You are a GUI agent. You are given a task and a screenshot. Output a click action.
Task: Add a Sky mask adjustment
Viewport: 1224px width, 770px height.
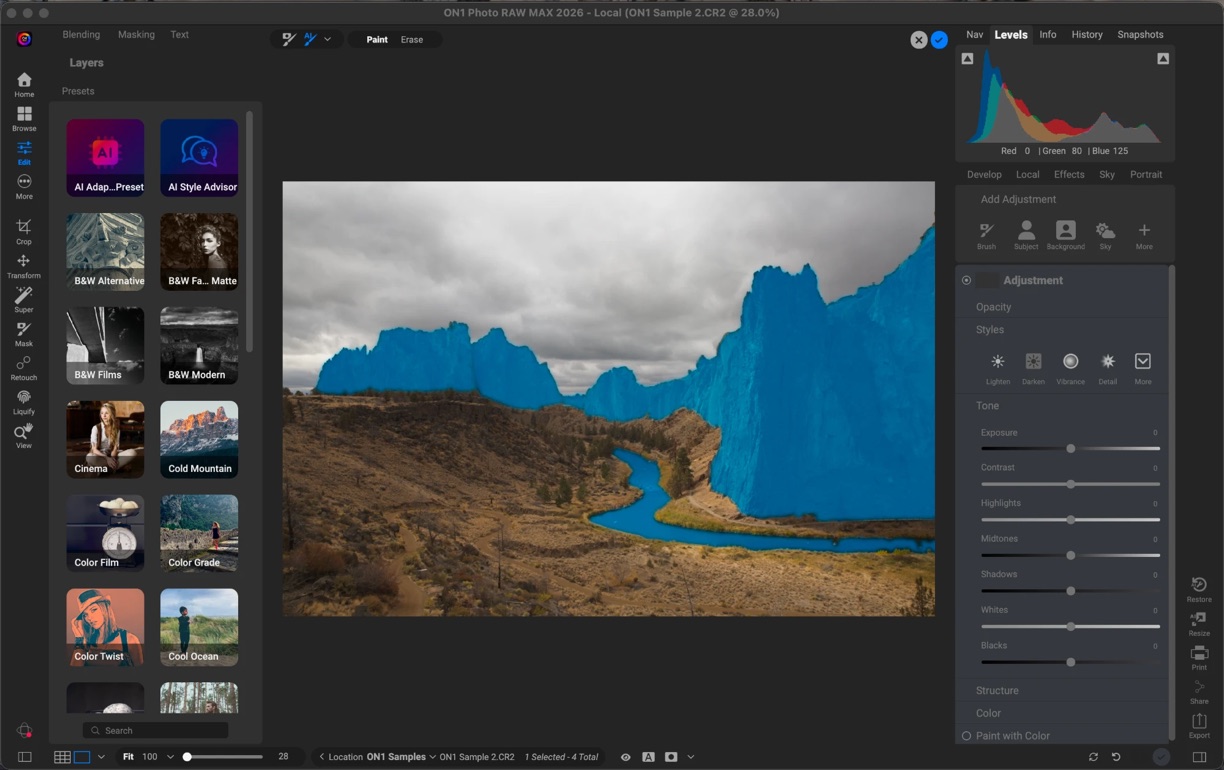pos(1105,235)
